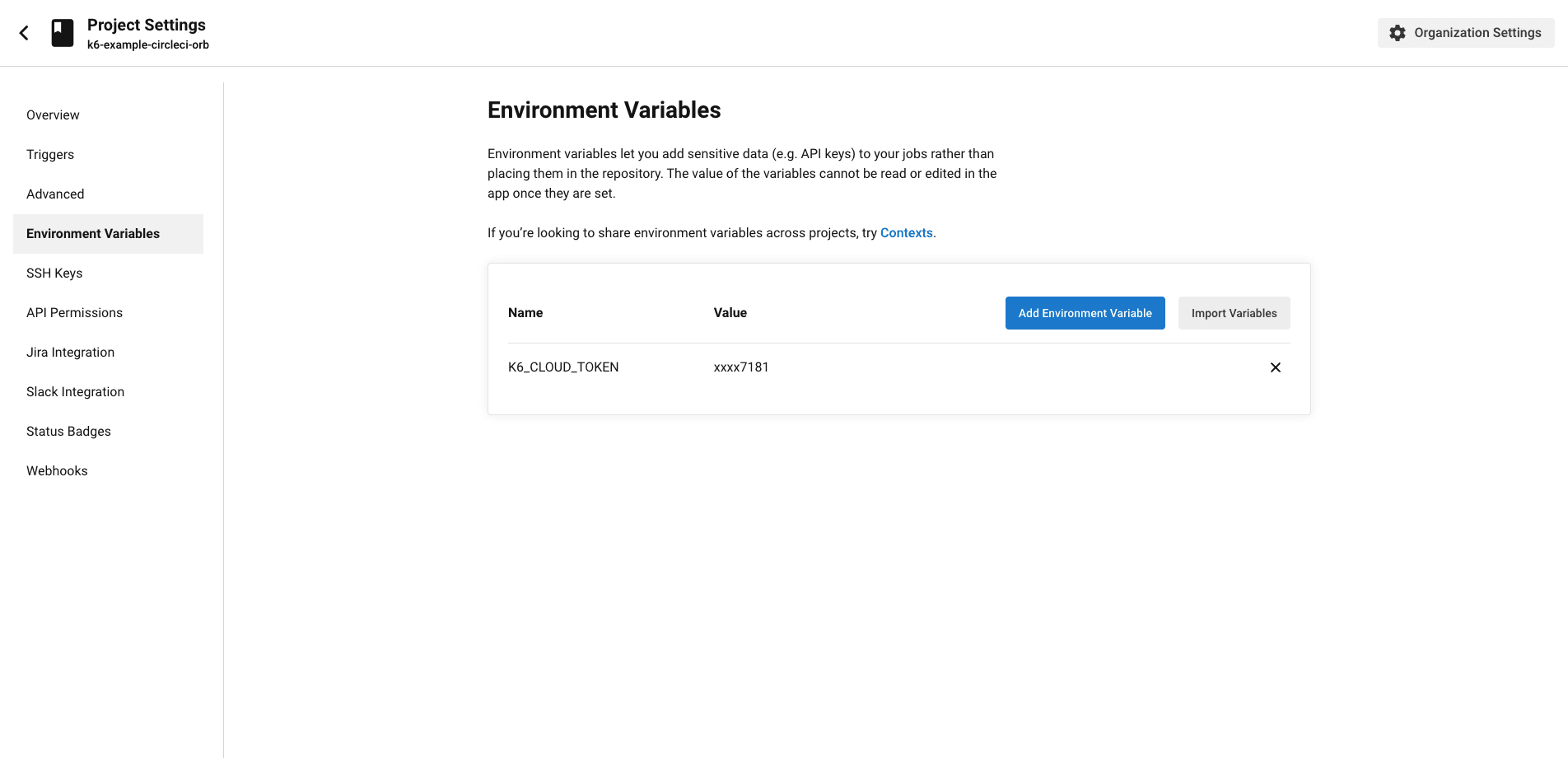The height and width of the screenshot is (762, 1568).
Task: Open the Webhooks configuration
Action: coord(57,470)
